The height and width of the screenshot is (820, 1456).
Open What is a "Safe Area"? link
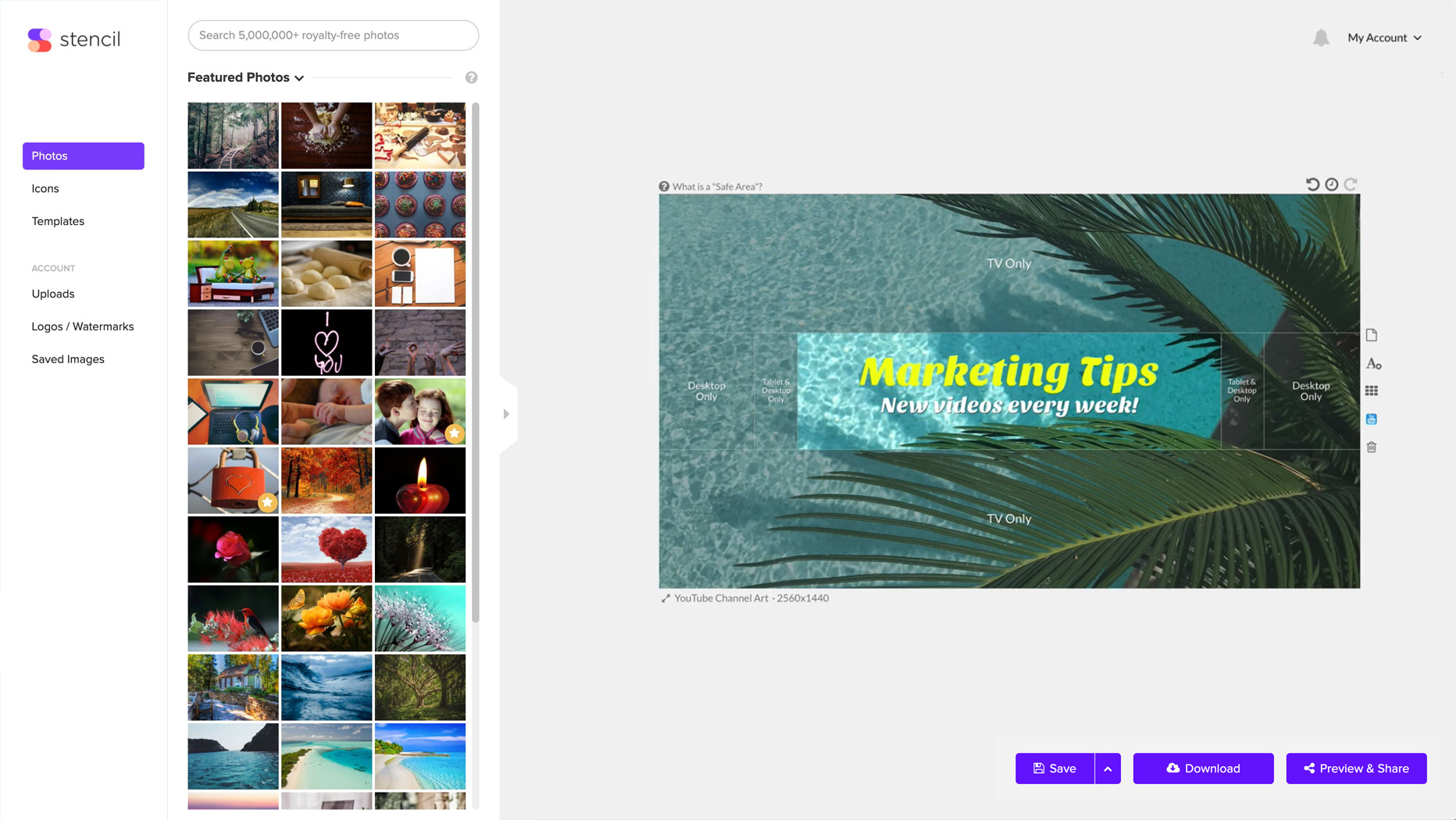point(717,187)
